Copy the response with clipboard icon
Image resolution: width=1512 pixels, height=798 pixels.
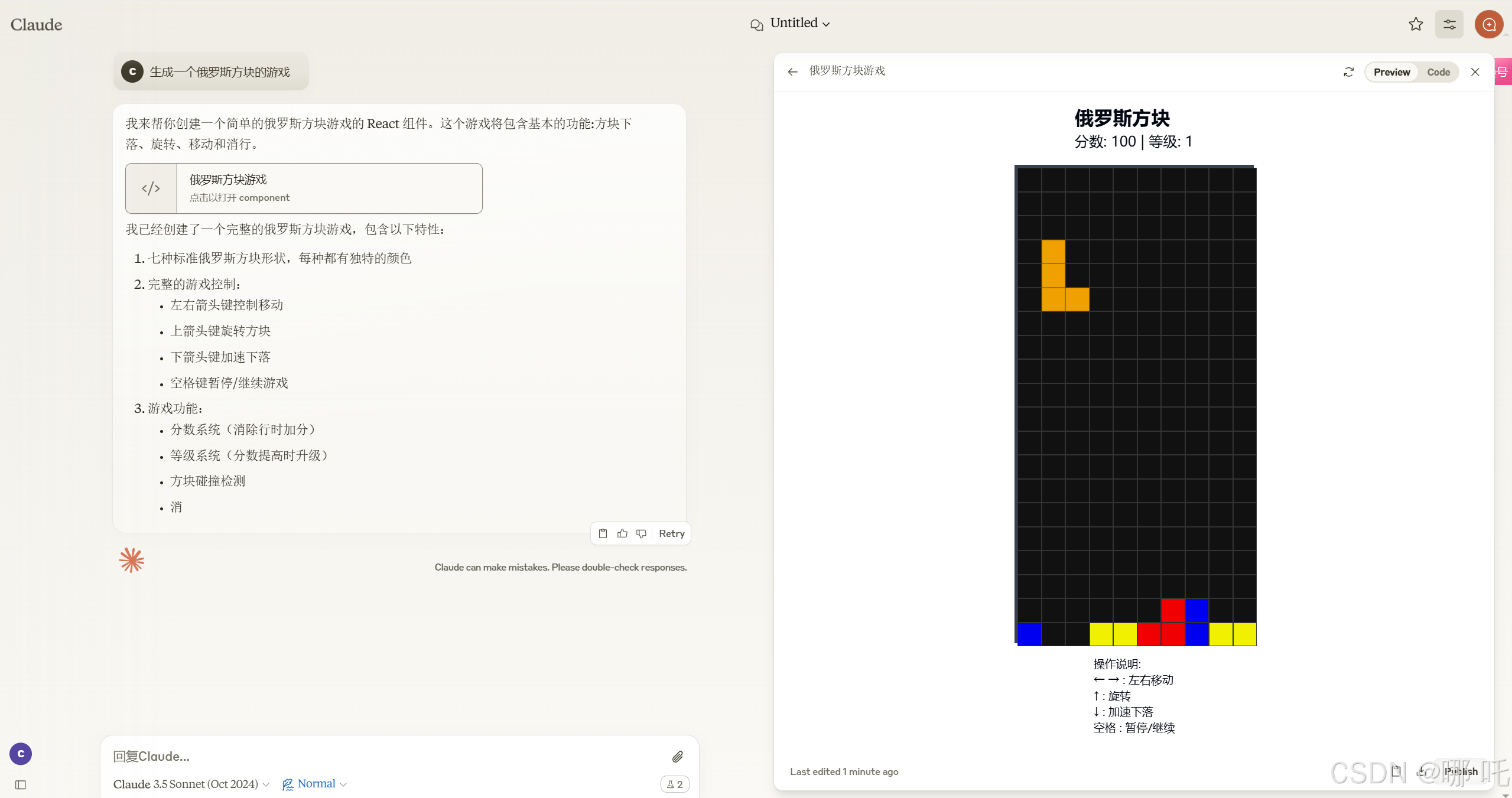[603, 533]
